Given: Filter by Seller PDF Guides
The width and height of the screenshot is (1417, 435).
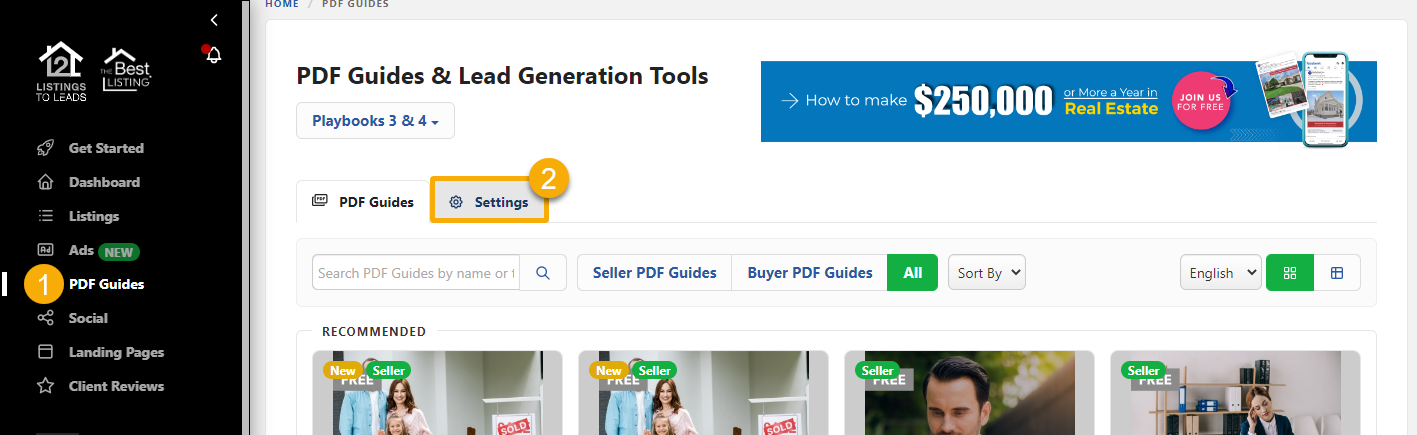Looking at the screenshot, I should 654,273.
